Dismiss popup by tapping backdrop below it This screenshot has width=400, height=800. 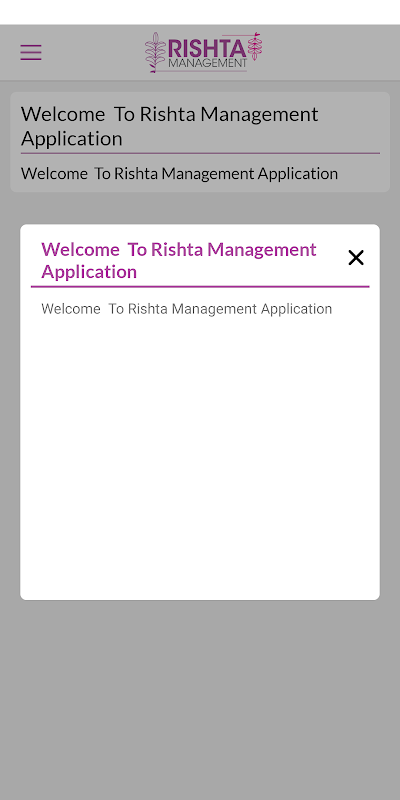point(200,699)
